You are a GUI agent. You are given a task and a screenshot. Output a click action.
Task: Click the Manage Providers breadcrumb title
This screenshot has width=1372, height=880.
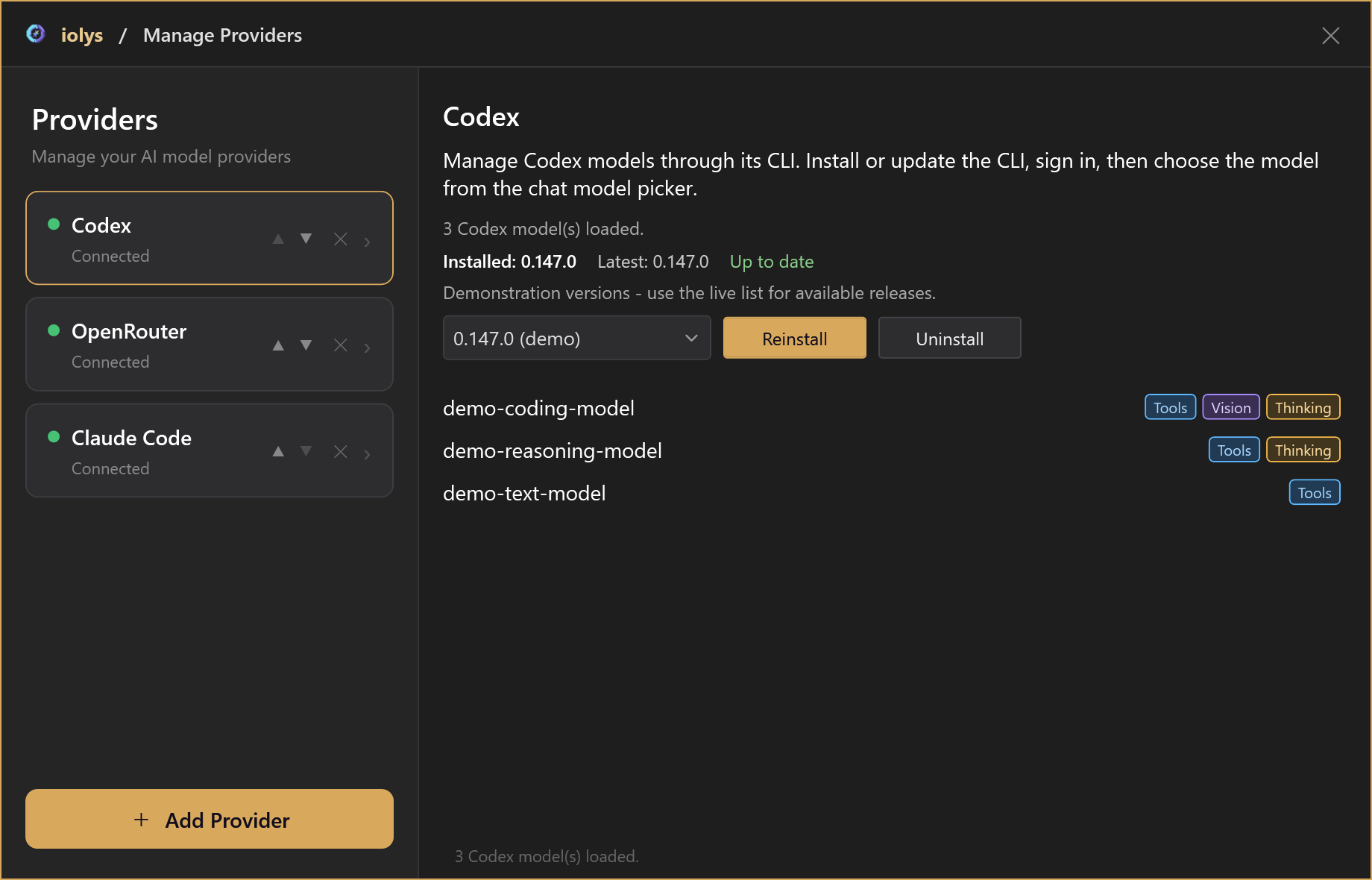click(222, 35)
